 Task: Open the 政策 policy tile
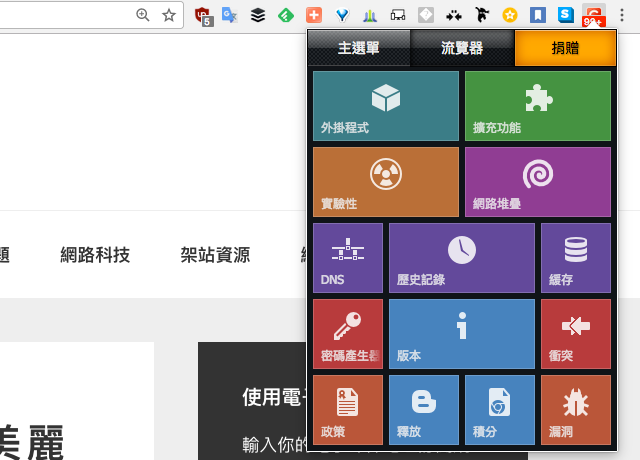pyautogui.click(x=348, y=410)
